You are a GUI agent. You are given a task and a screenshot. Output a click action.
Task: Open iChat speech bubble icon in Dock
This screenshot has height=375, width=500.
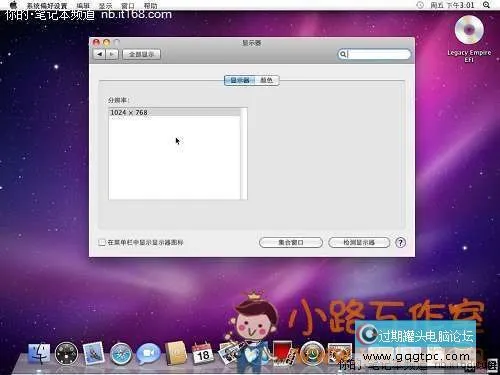tap(148, 354)
